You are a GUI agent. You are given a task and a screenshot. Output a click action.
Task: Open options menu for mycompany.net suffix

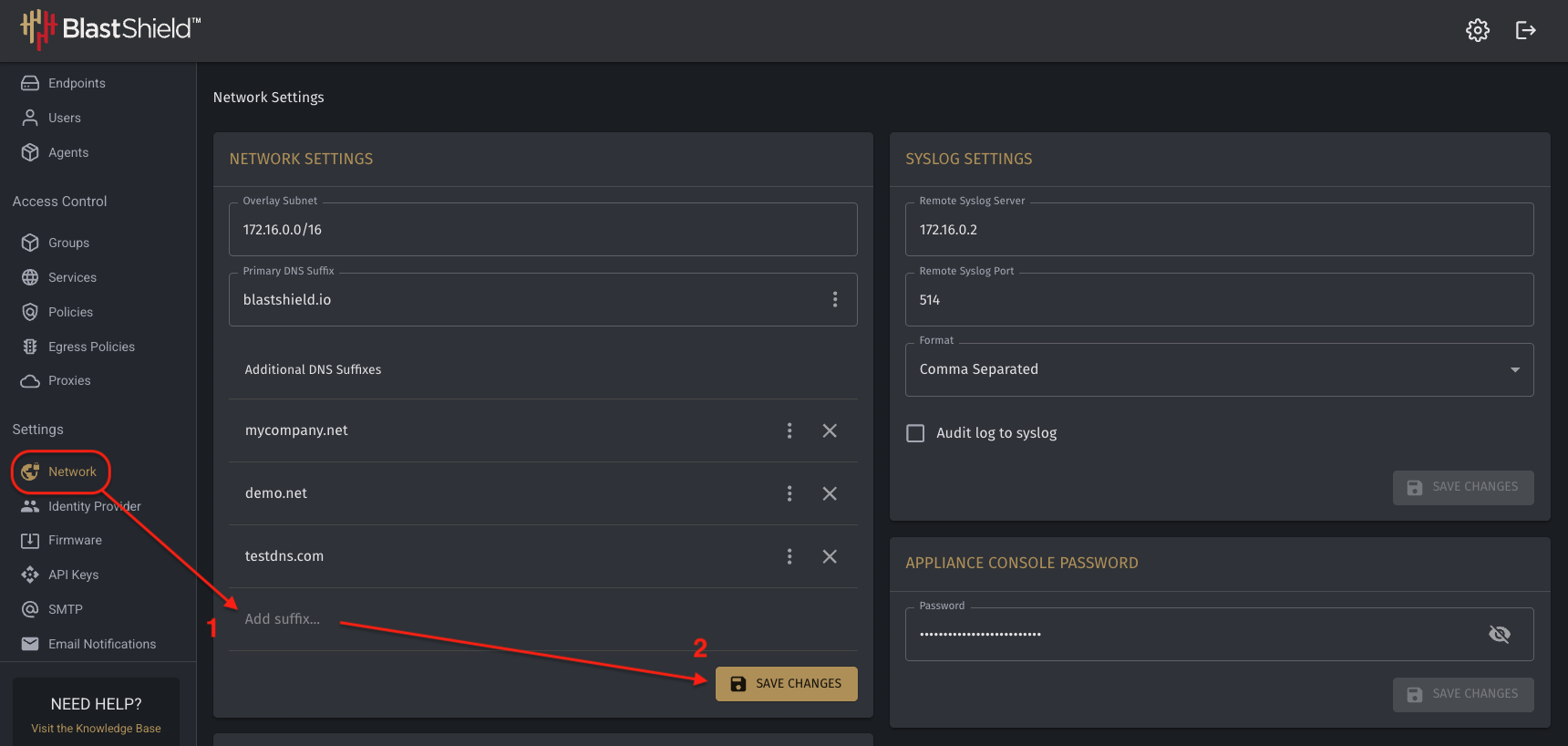click(789, 430)
